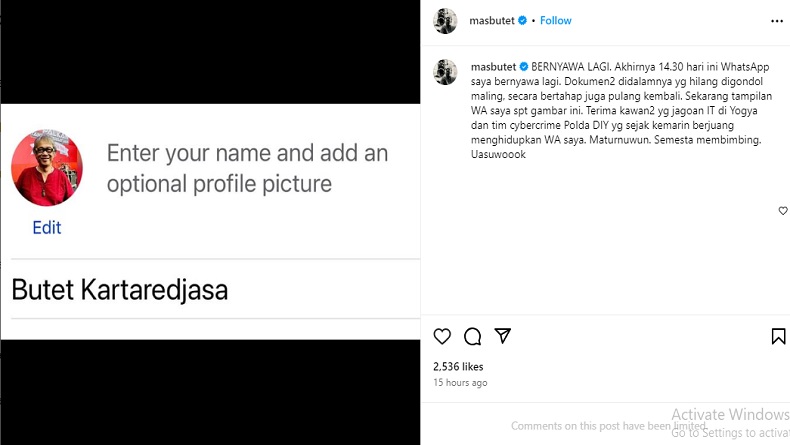Click the 'Enter your name' instruction text
790x445 pixels.
(x=247, y=168)
